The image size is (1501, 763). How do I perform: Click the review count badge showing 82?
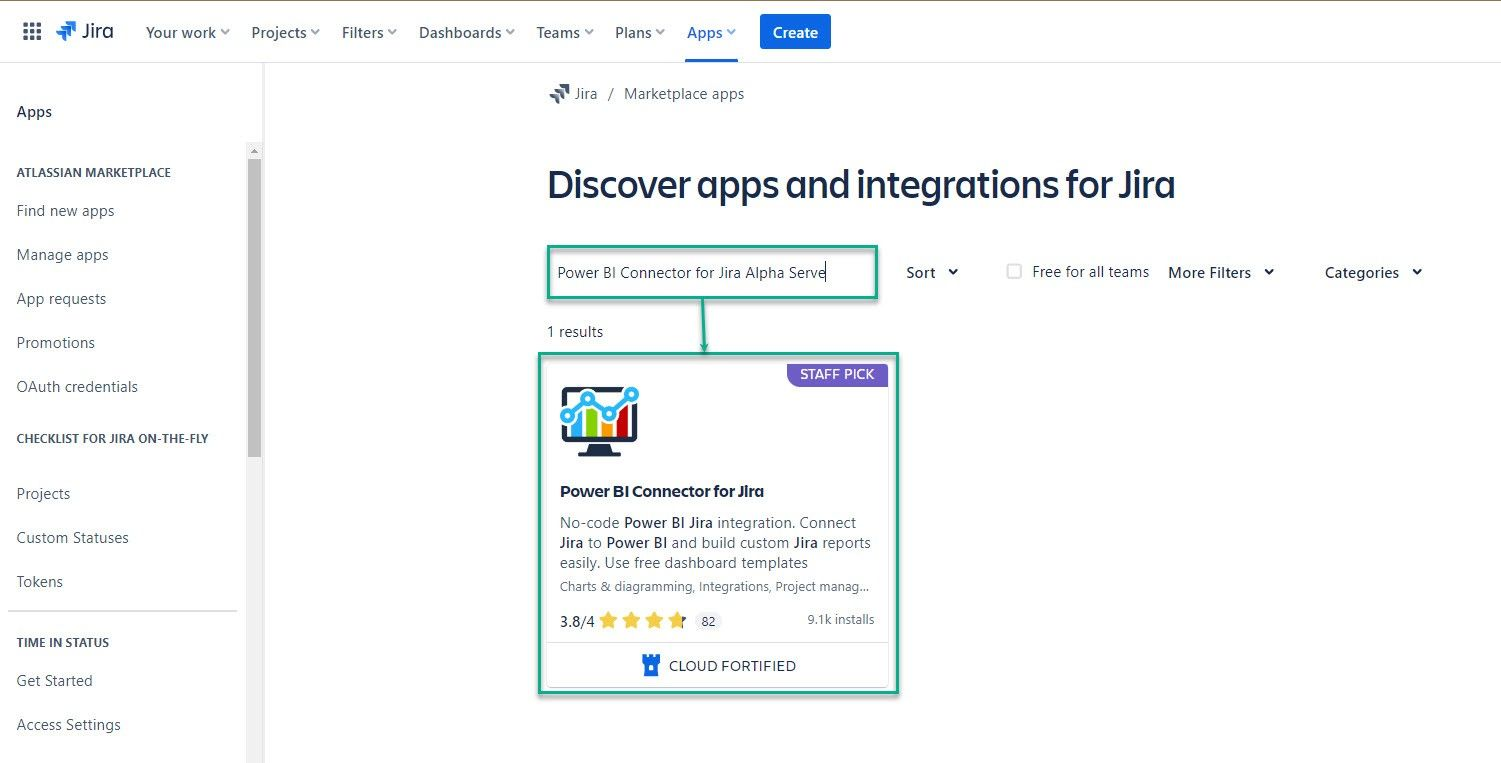point(708,621)
